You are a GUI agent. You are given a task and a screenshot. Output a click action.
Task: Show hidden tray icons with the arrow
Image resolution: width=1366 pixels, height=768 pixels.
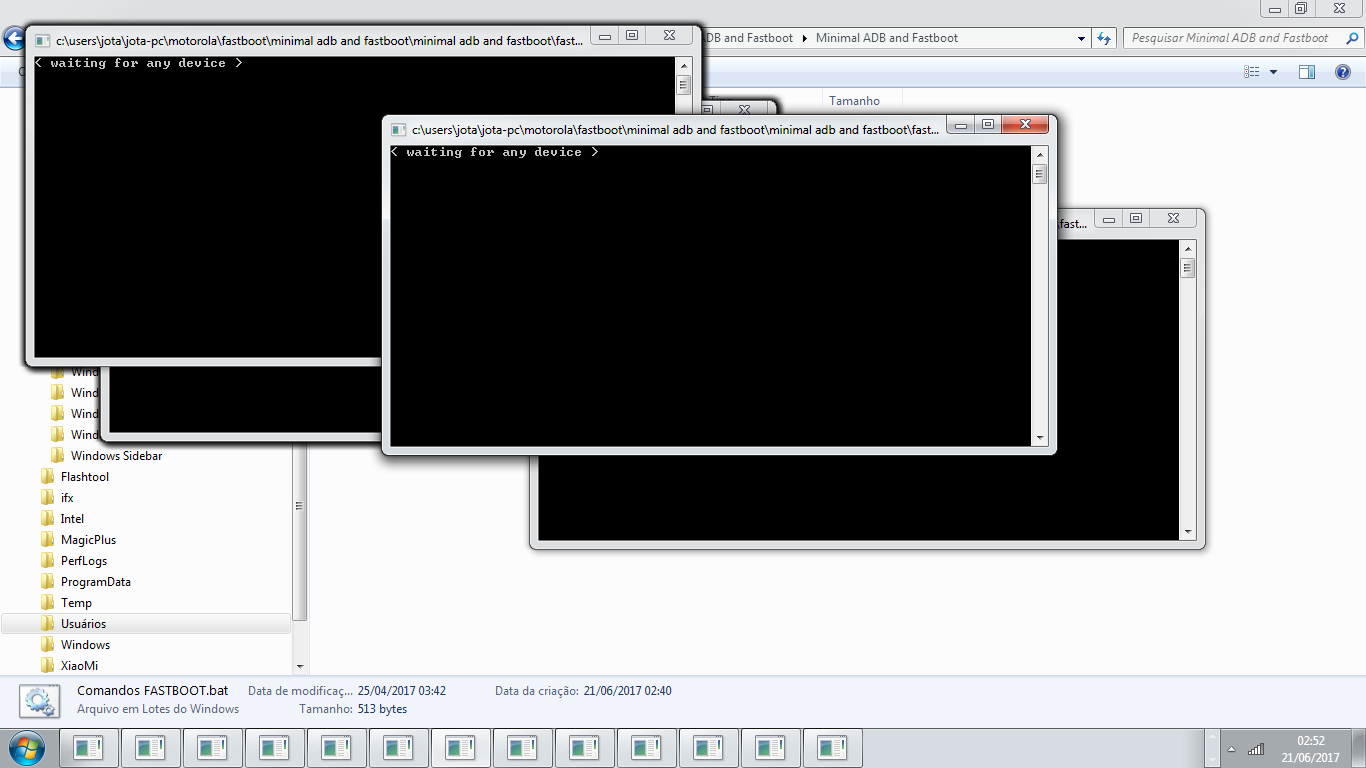pos(1231,749)
